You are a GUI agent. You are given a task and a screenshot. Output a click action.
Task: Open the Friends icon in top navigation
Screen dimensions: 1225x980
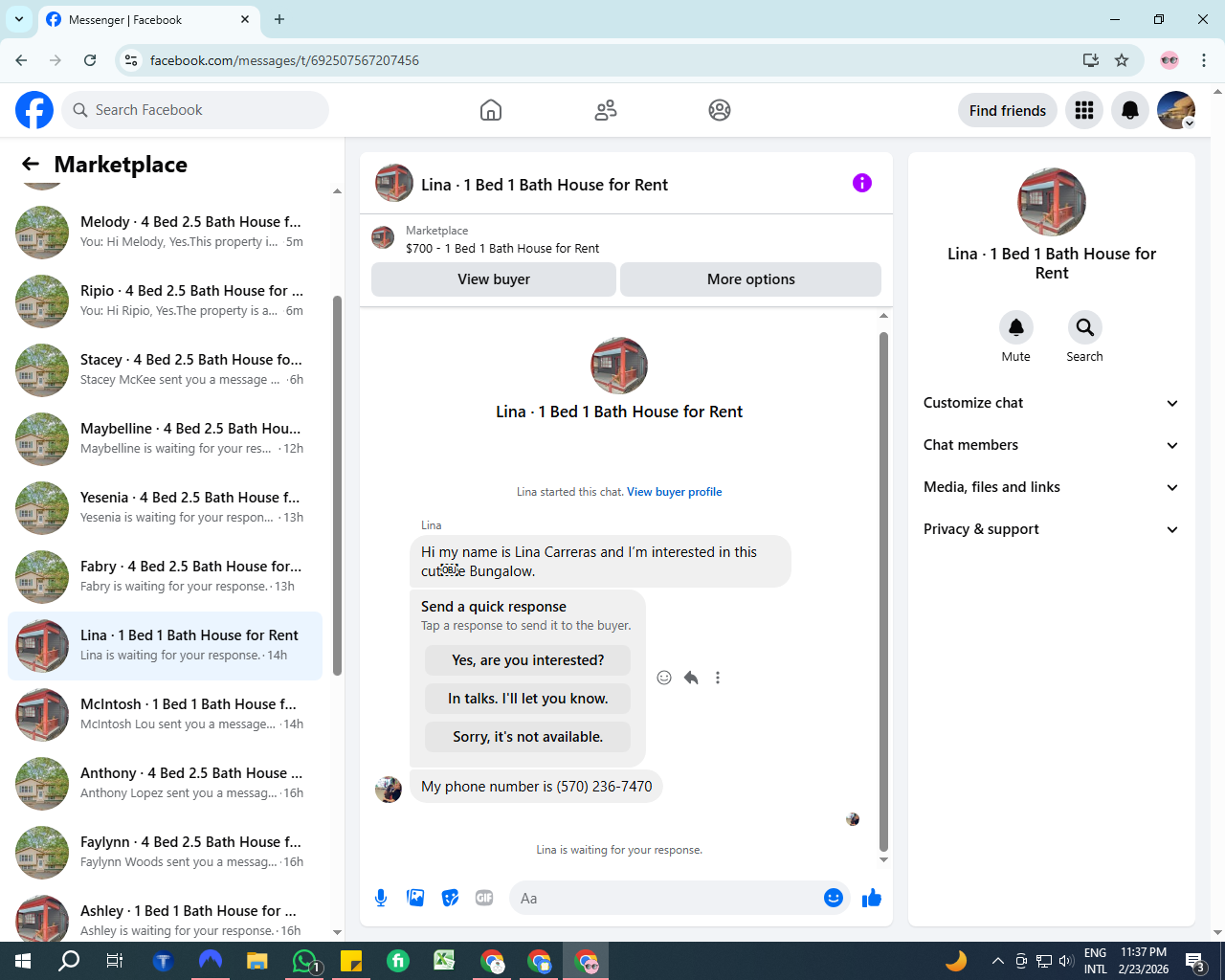(606, 110)
